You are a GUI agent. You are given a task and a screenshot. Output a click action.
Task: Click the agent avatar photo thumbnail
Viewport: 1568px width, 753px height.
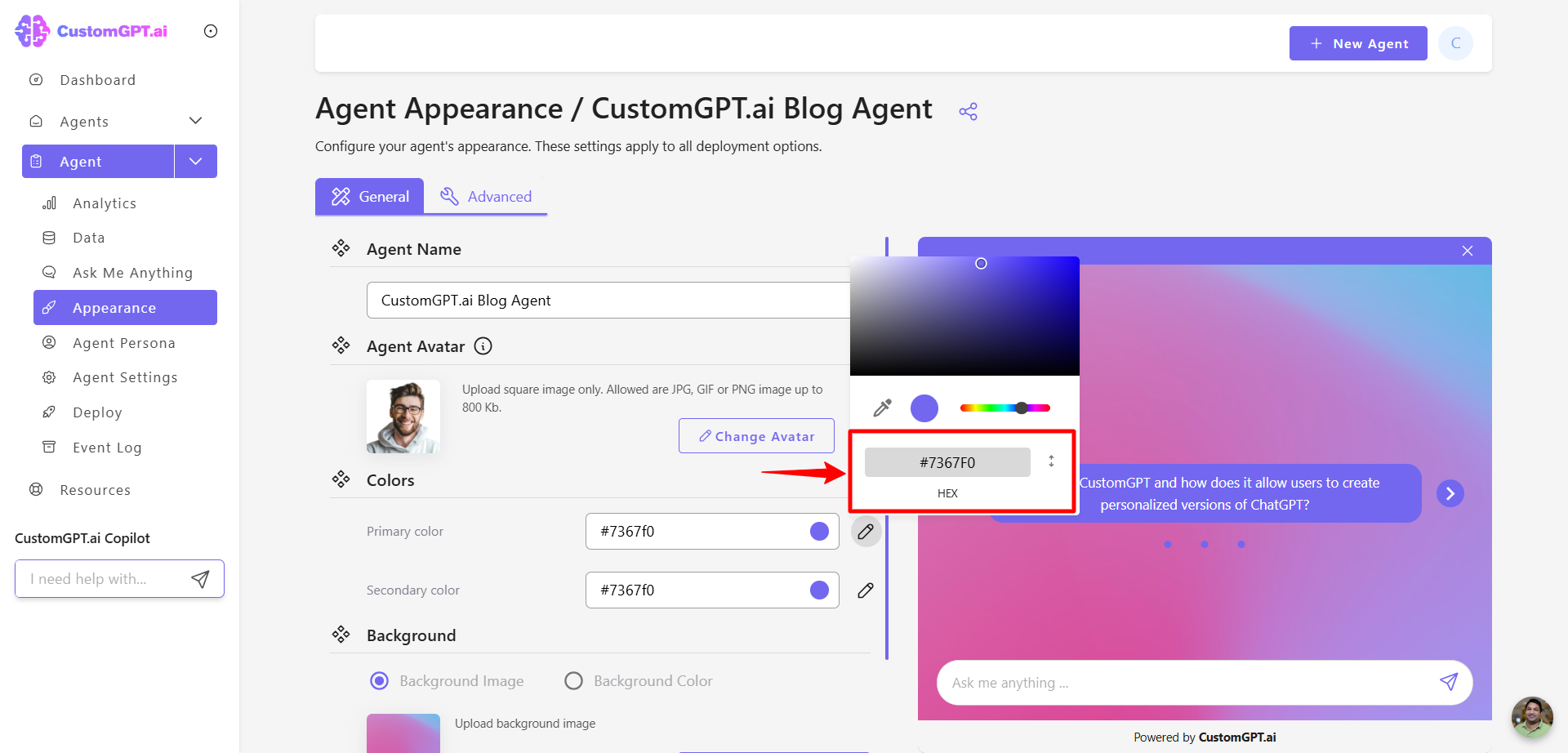point(403,417)
